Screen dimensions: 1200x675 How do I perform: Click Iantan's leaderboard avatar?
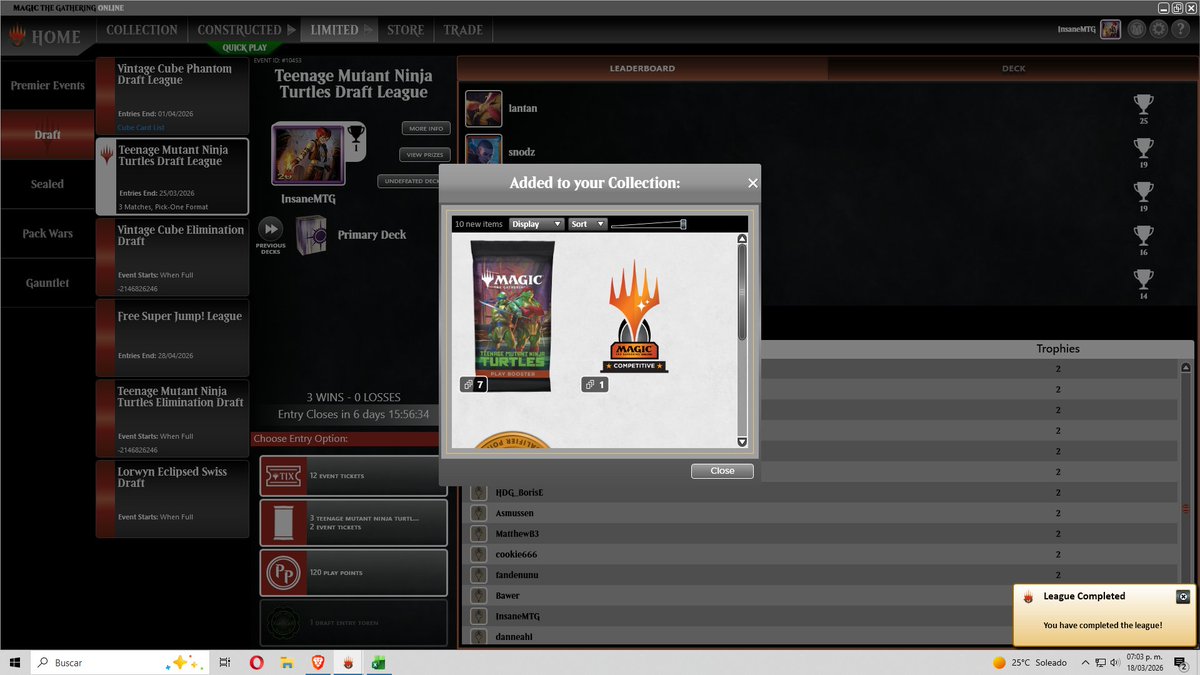[484, 108]
